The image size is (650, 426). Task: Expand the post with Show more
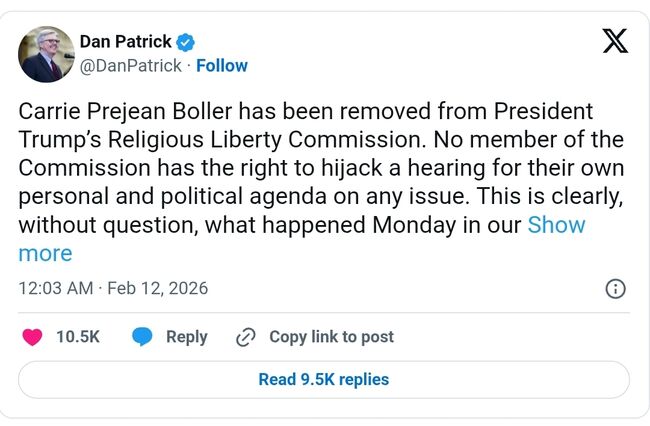click(x=556, y=225)
